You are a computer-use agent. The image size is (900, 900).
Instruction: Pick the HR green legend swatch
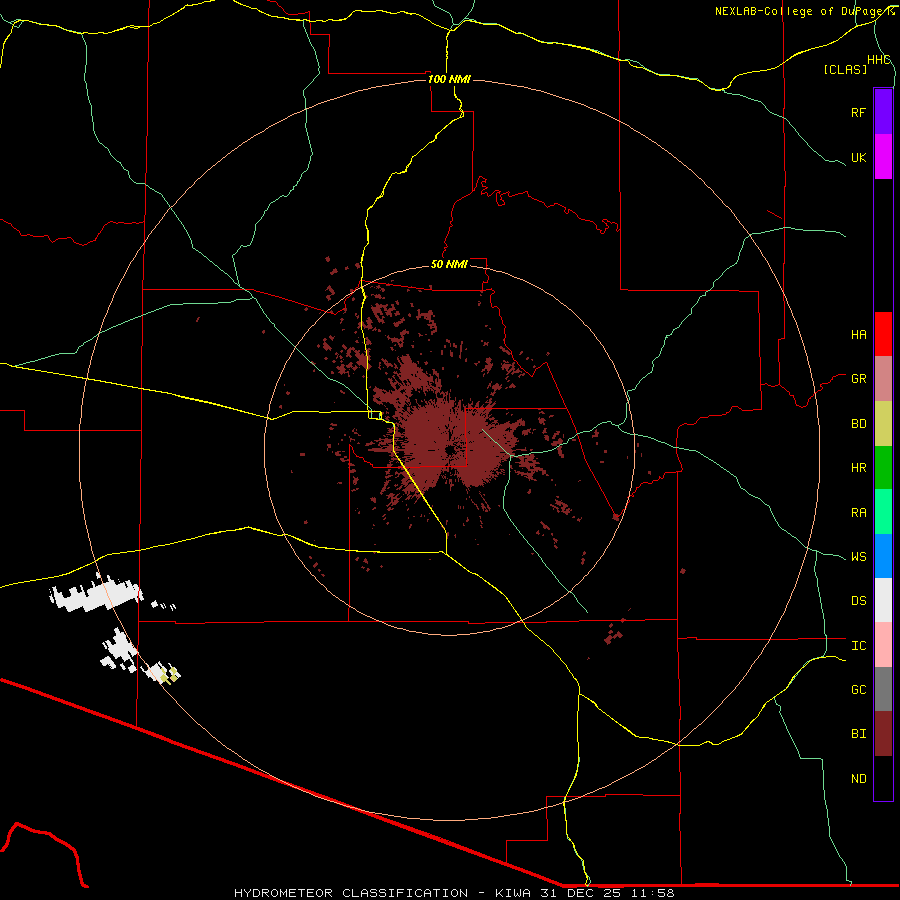click(883, 468)
